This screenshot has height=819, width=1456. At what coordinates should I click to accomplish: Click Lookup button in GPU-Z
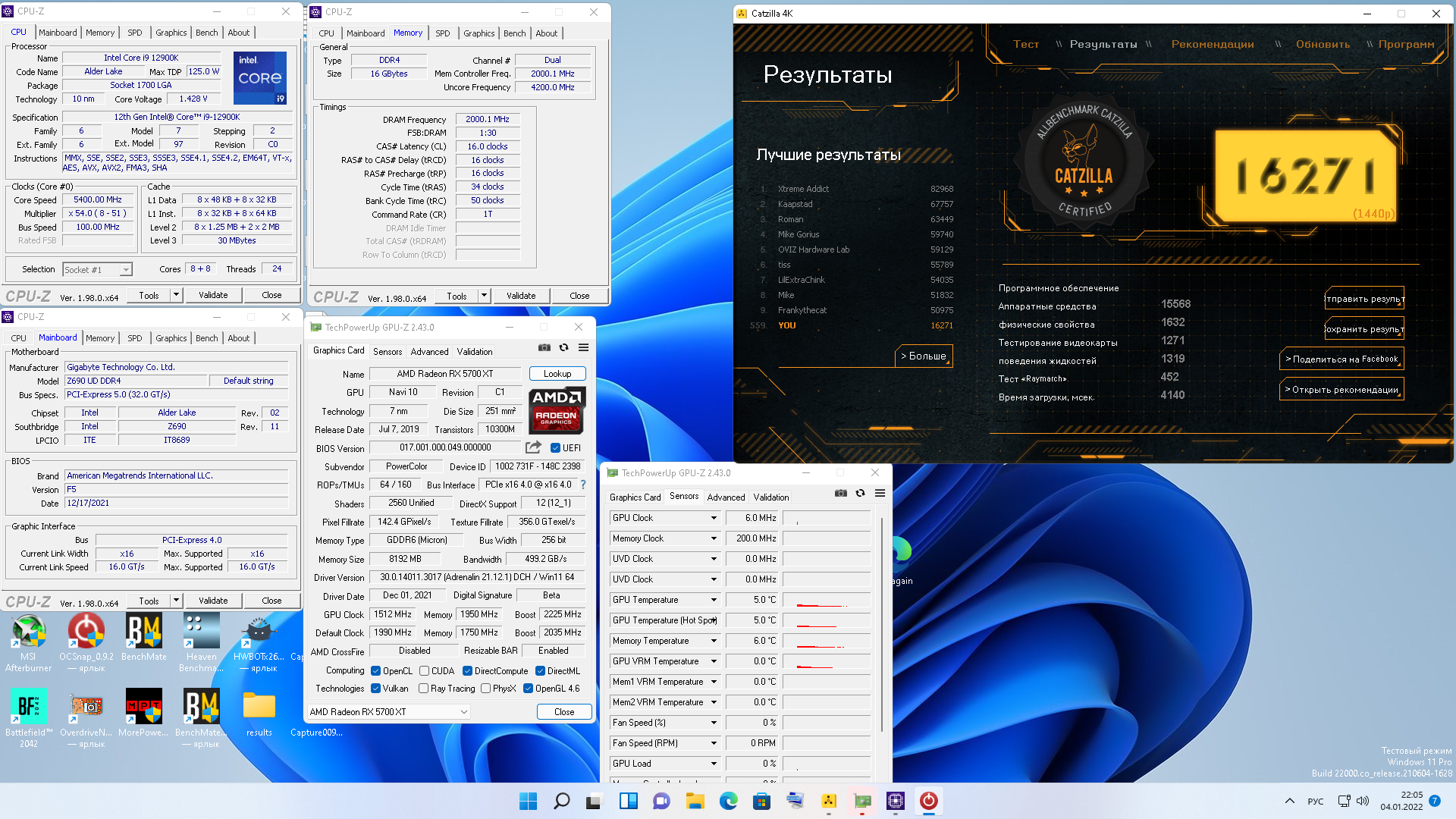point(557,374)
